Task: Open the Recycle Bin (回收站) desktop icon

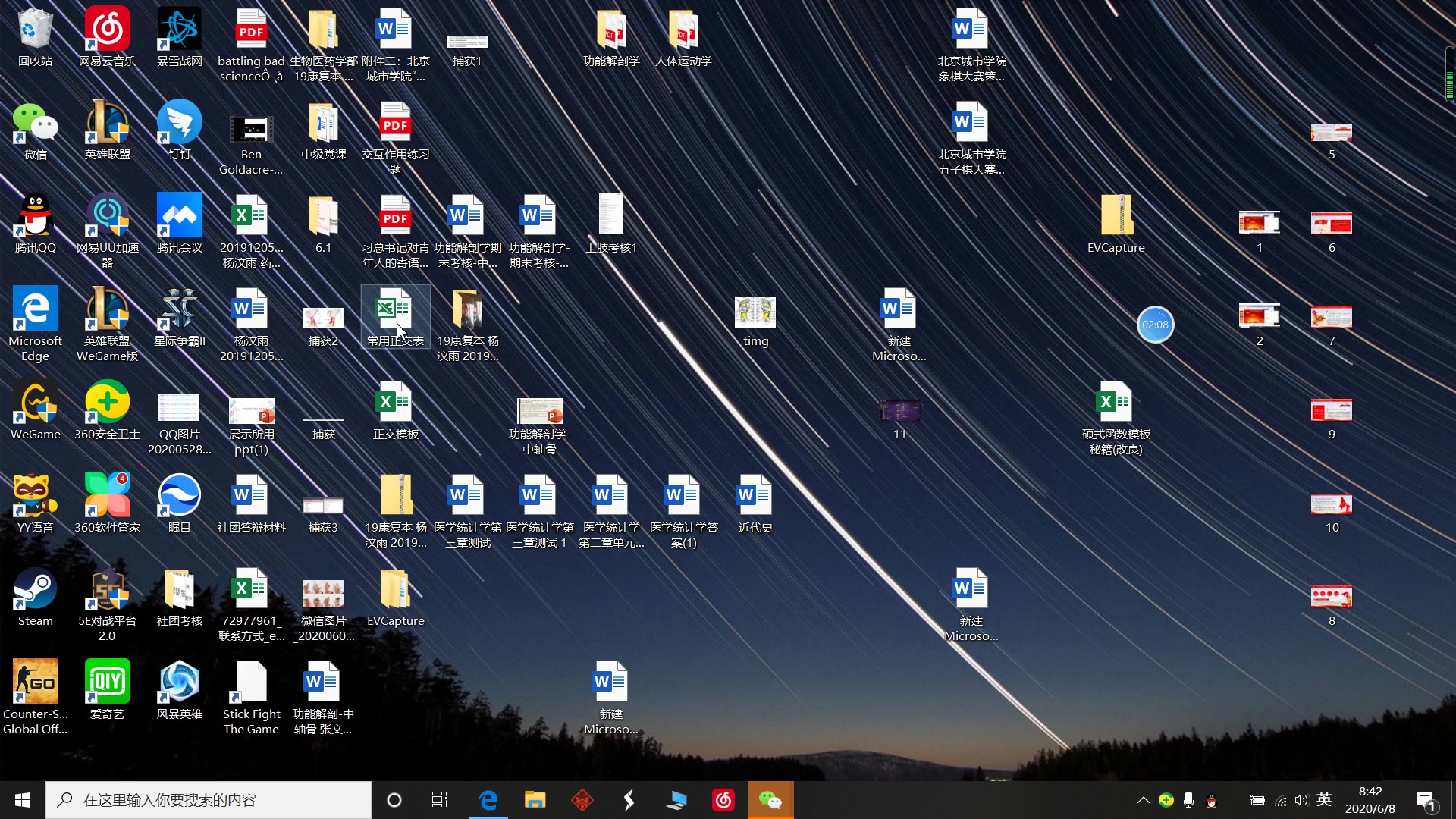Action: (35, 38)
